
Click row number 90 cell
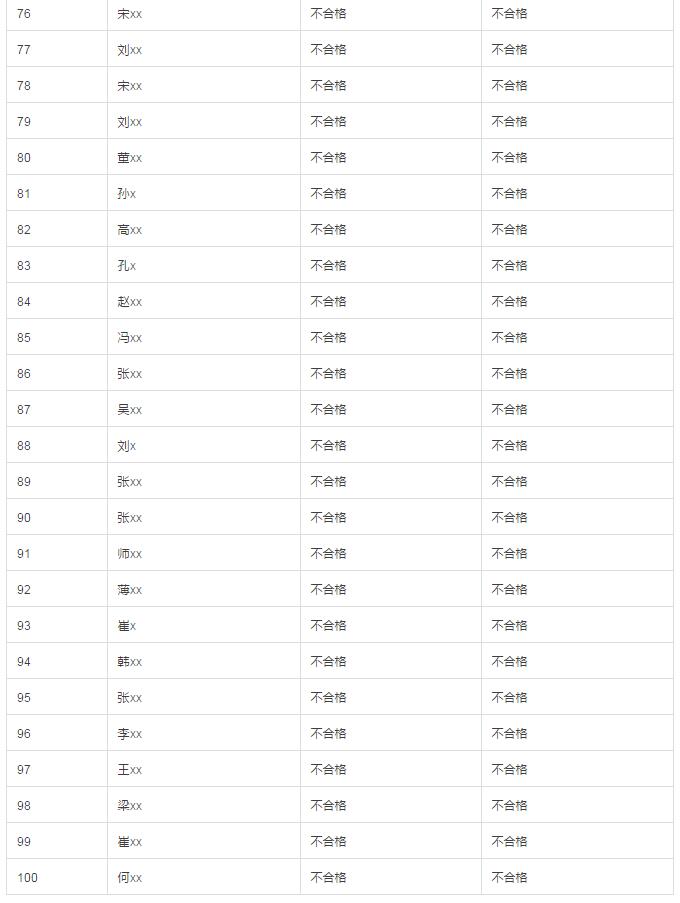coord(24,518)
